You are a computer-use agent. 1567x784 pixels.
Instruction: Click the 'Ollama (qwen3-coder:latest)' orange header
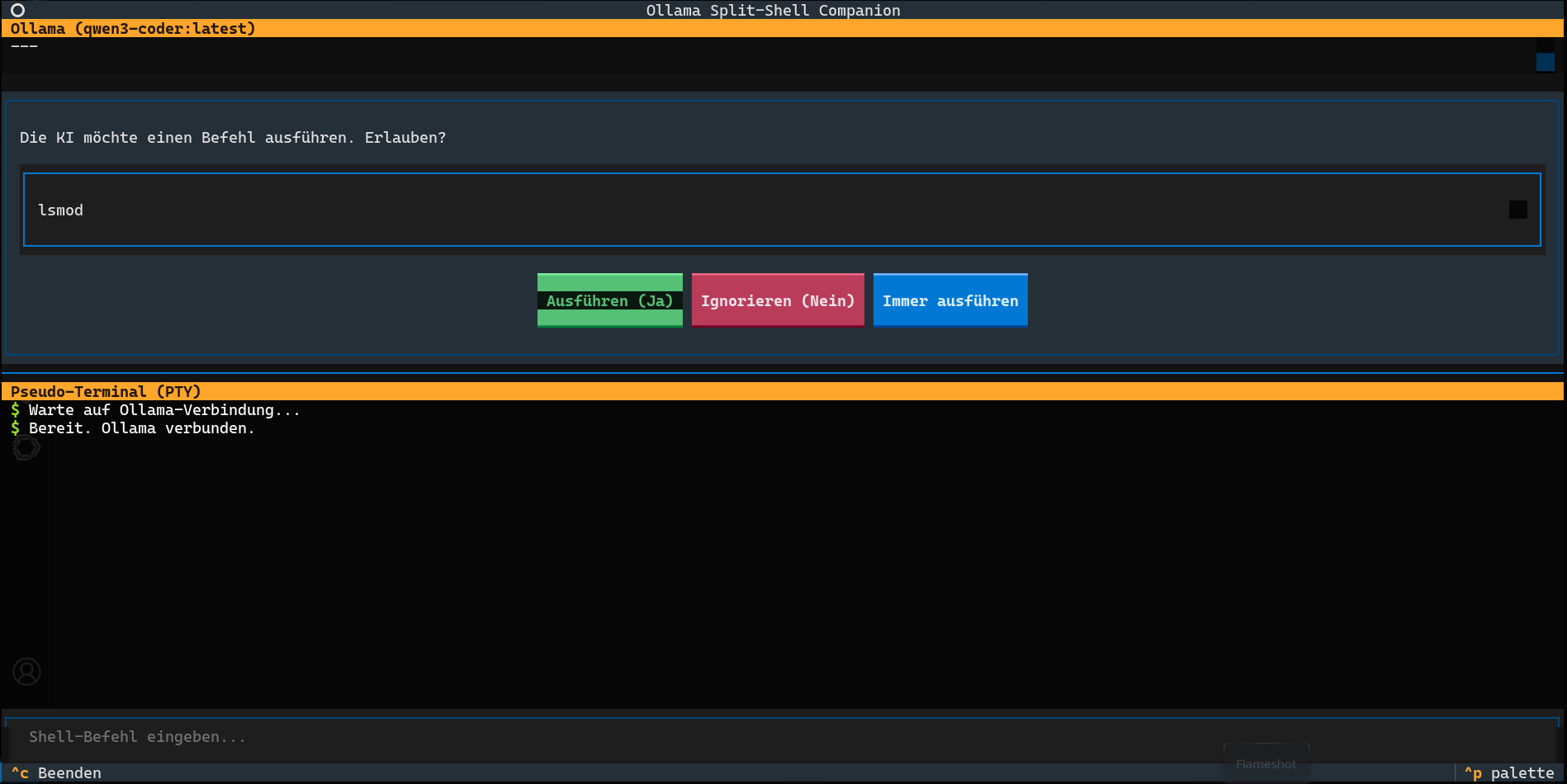pos(133,28)
